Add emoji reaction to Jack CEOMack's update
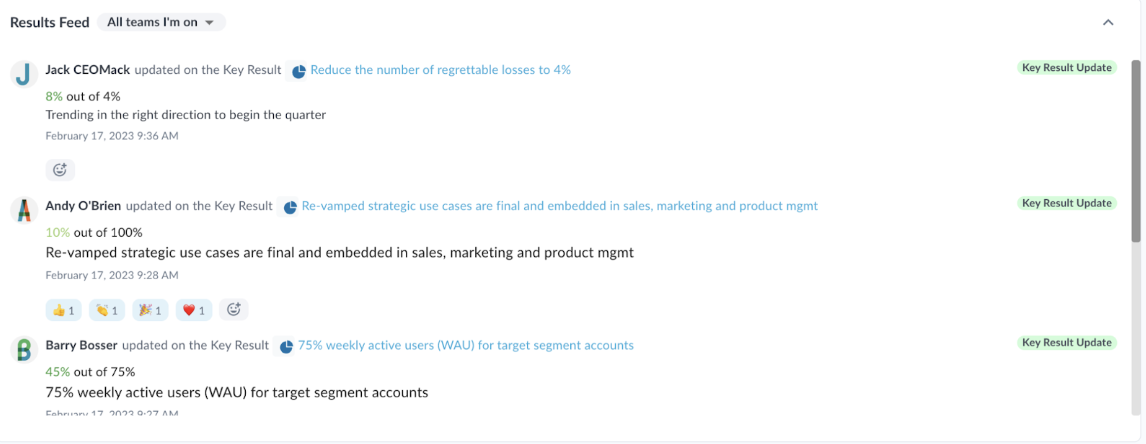This screenshot has width=1146, height=444. tap(60, 170)
